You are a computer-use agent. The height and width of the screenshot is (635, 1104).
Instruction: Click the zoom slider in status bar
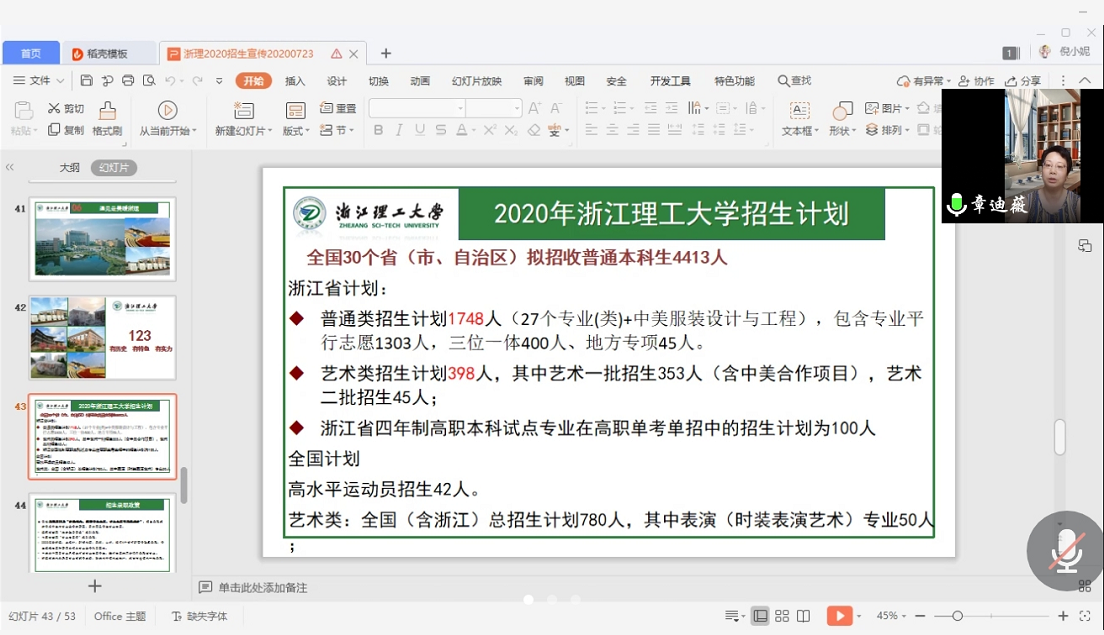pos(957,616)
